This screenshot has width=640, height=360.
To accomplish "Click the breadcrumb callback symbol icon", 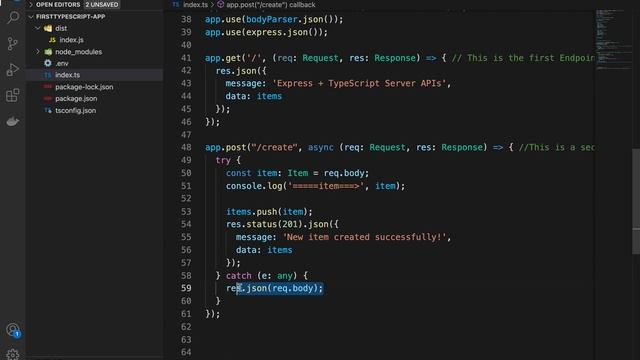I will pyautogui.click(x=220, y=4).
